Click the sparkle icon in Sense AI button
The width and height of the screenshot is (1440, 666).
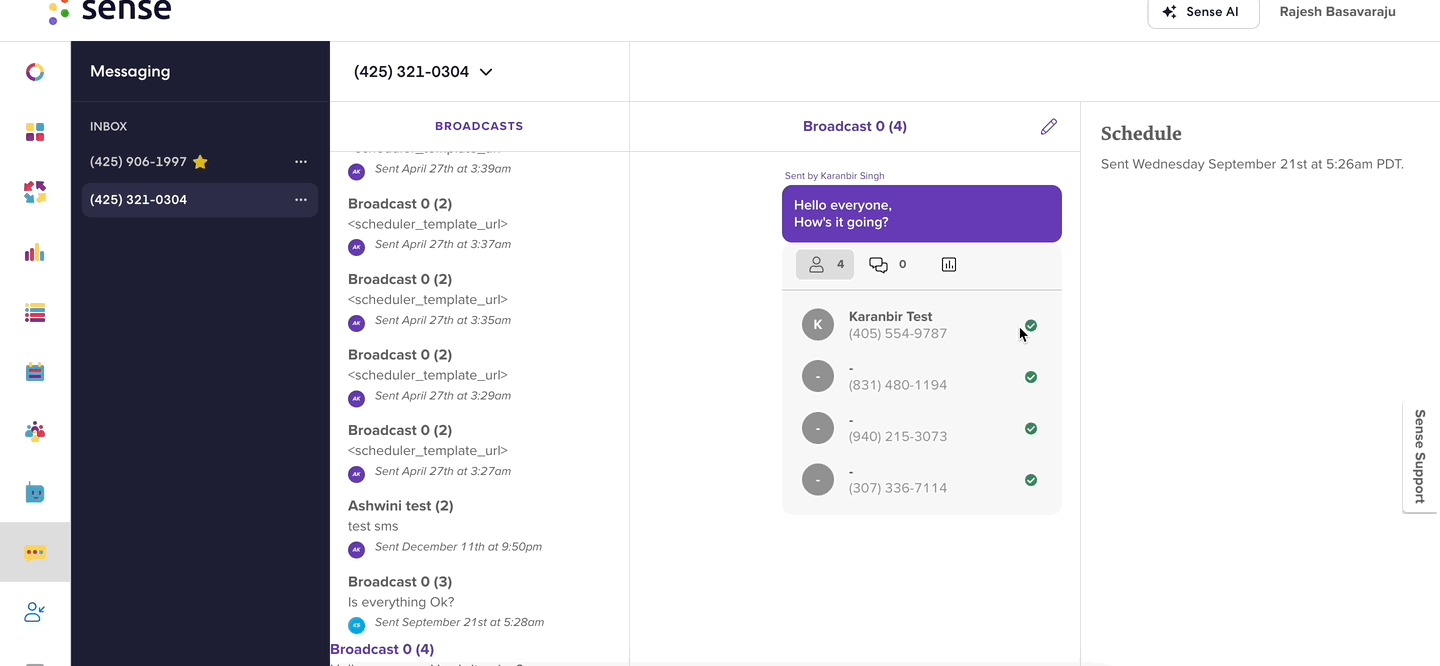click(1169, 12)
